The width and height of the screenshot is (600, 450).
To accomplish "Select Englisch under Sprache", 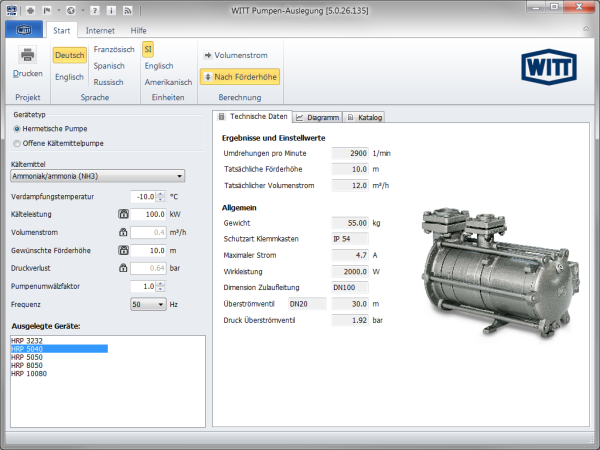I will (x=69, y=77).
